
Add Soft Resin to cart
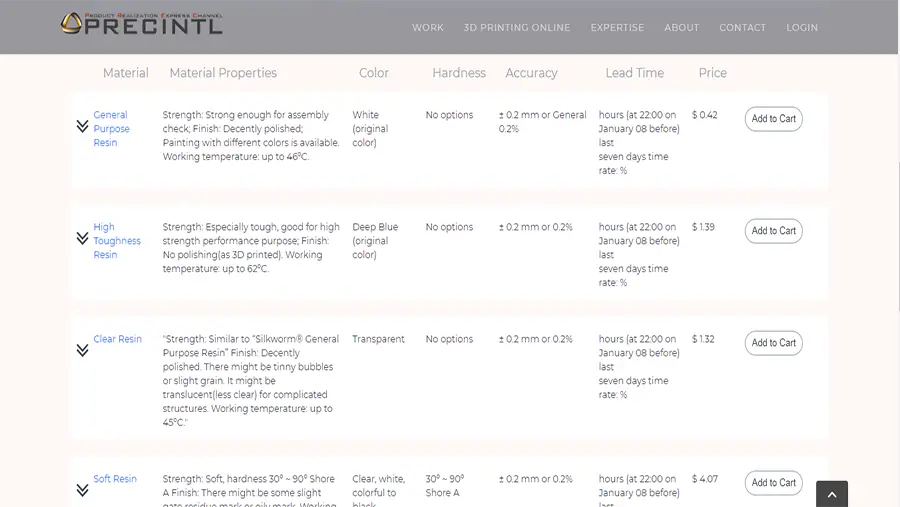point(773,483)
